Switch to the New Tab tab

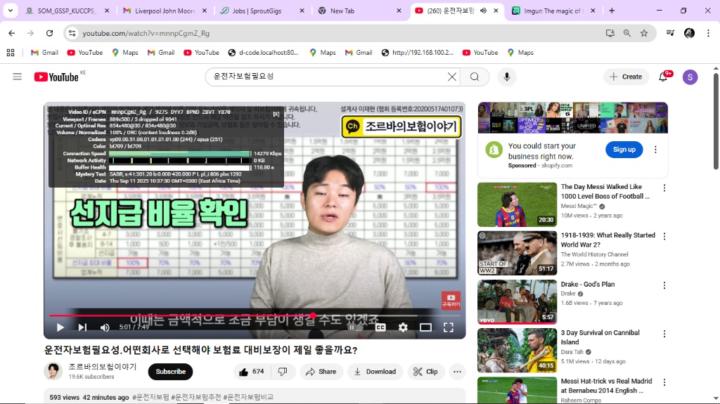point(360,11)
